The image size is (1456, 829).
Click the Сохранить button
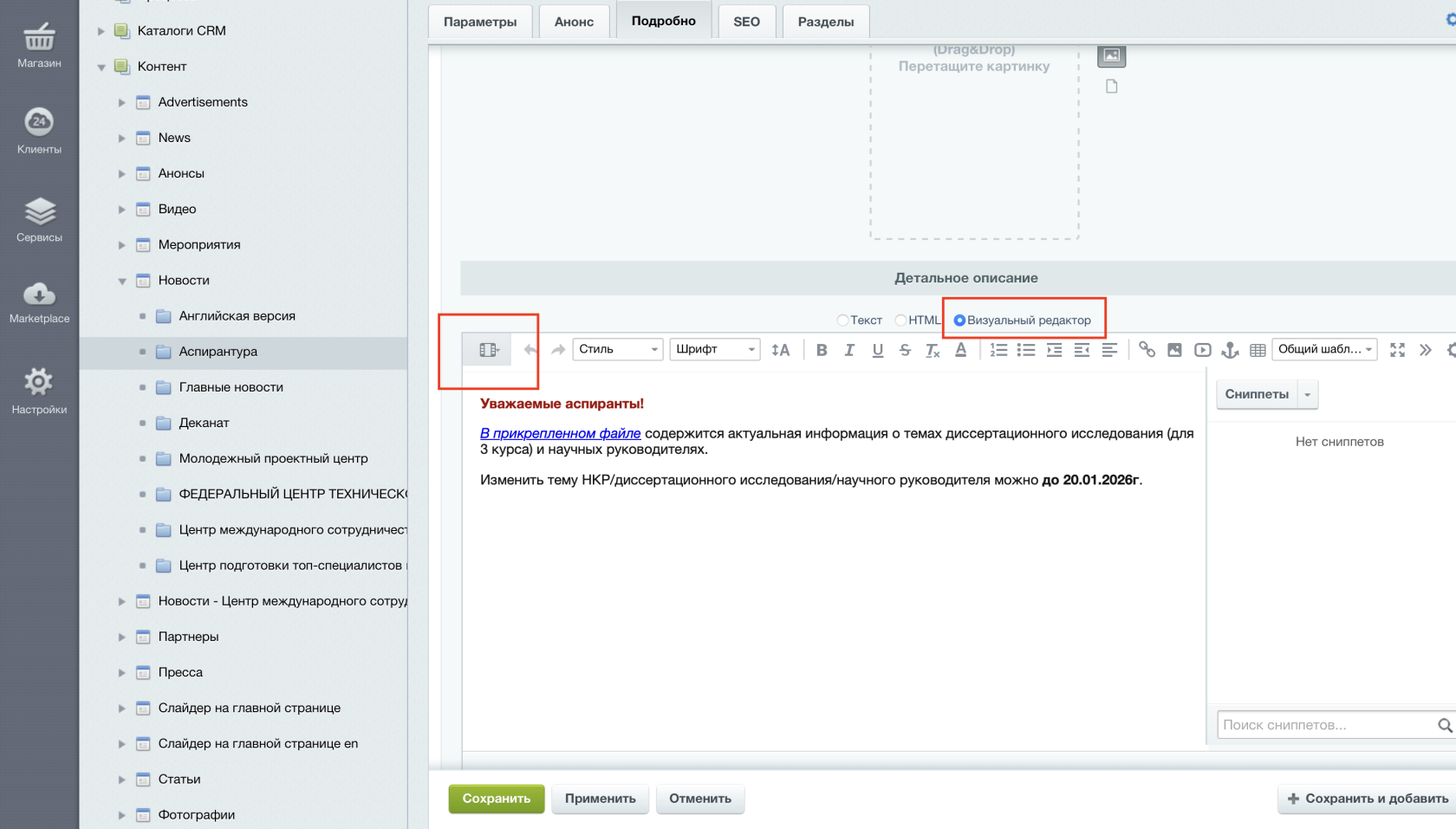(x=497, y=799)
